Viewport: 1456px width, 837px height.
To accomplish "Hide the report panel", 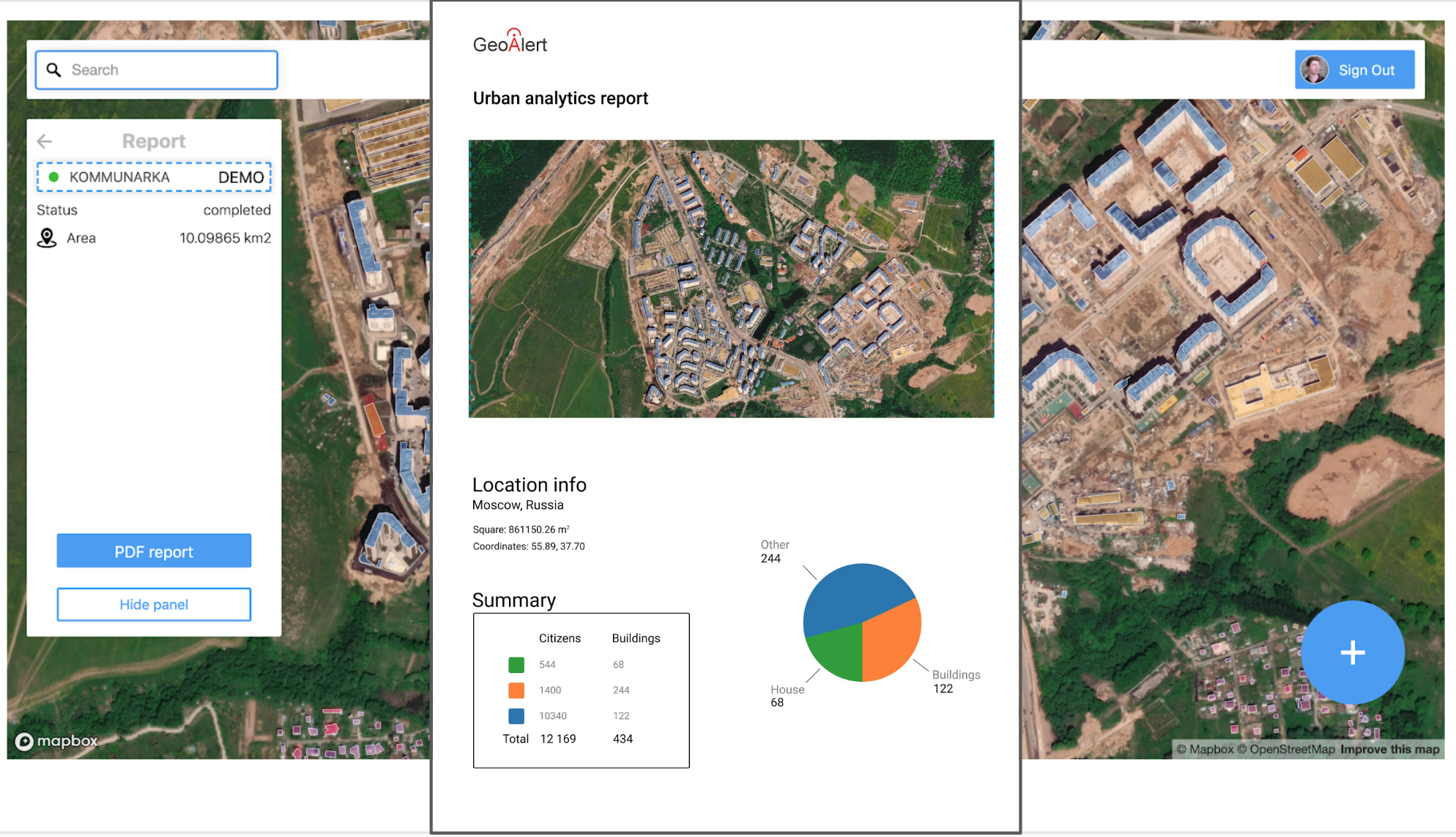I will (154, 605).
